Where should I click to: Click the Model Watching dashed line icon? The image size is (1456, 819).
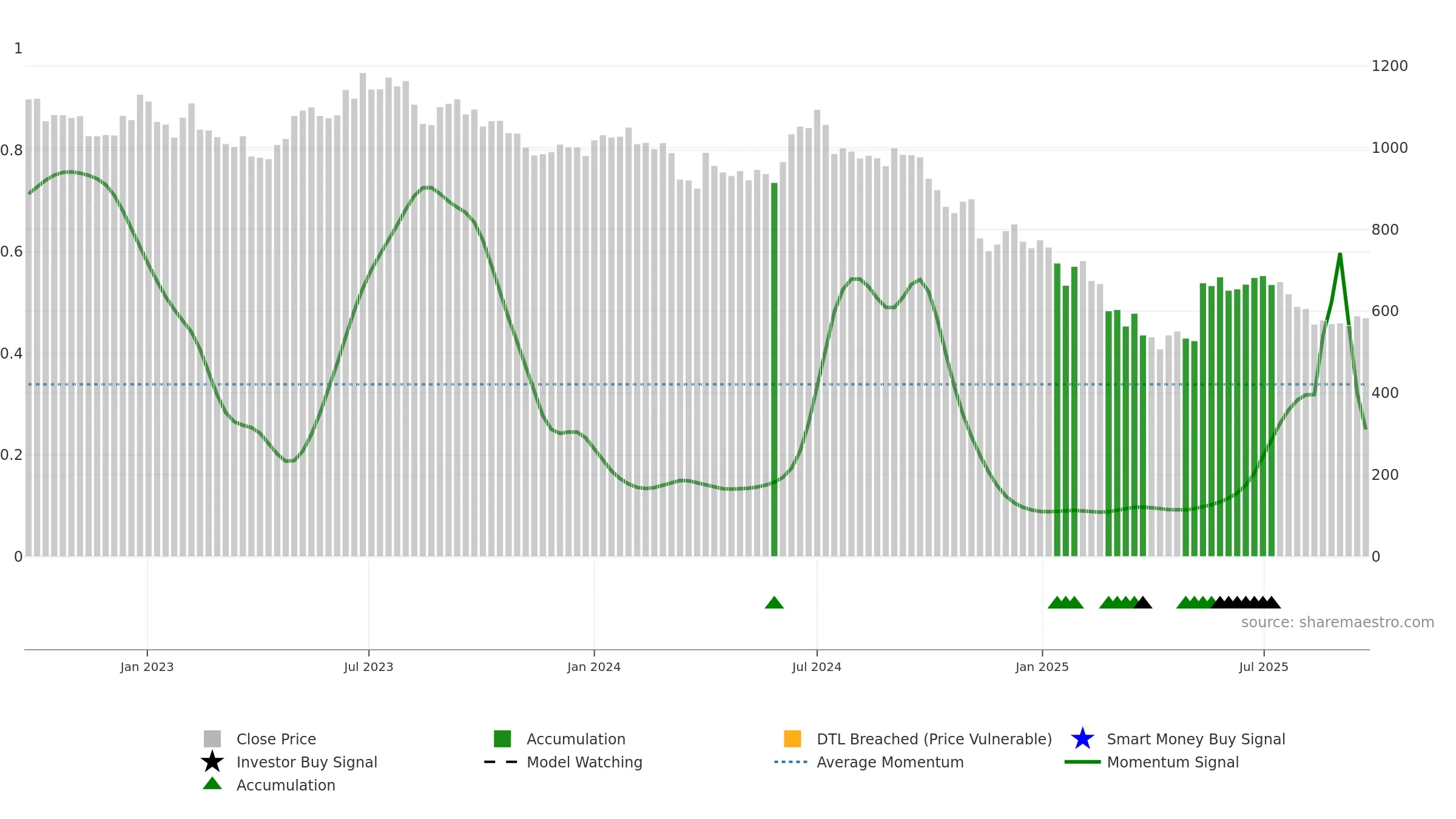tap(501, 762)
